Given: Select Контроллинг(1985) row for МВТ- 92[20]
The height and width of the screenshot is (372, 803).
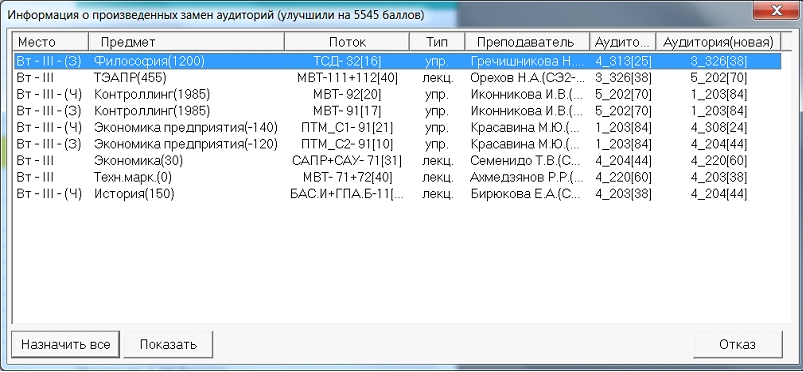Looking at the screenshot, I should 397,94.
